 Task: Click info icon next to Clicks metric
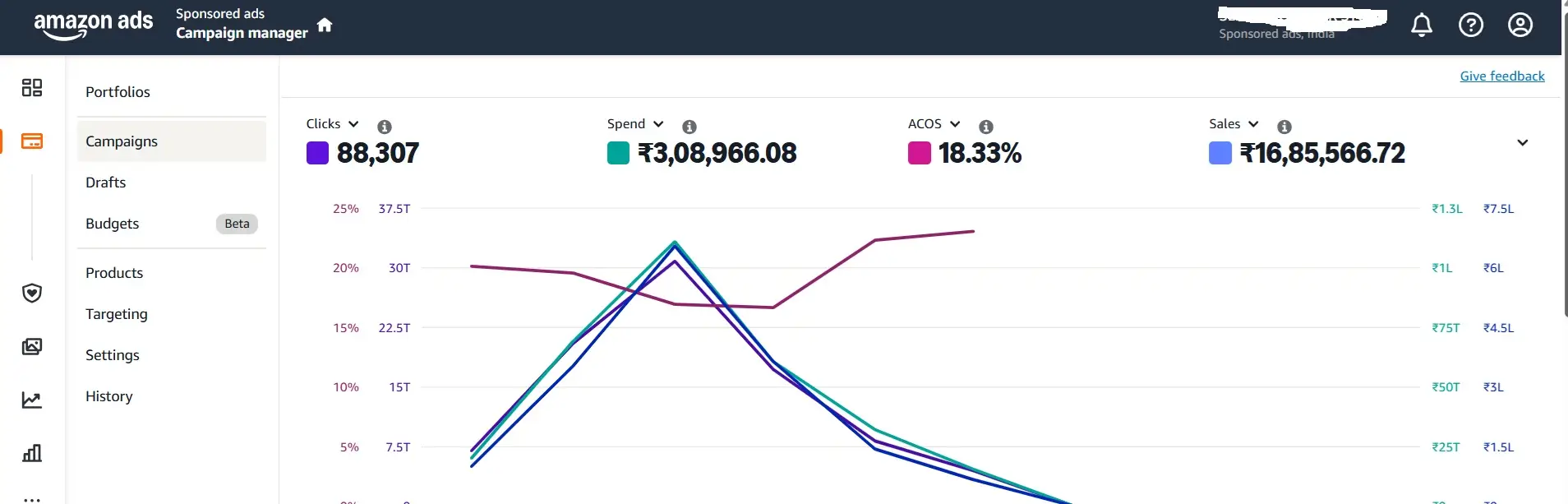tap(384, 127)
